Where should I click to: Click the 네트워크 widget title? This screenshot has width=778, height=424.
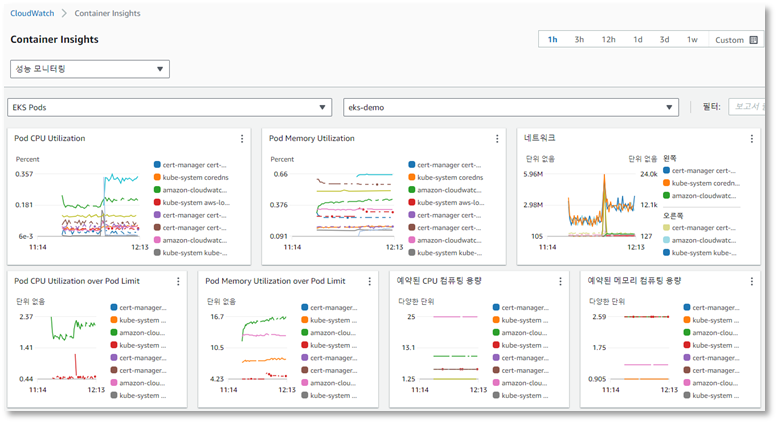click(539, 138)
